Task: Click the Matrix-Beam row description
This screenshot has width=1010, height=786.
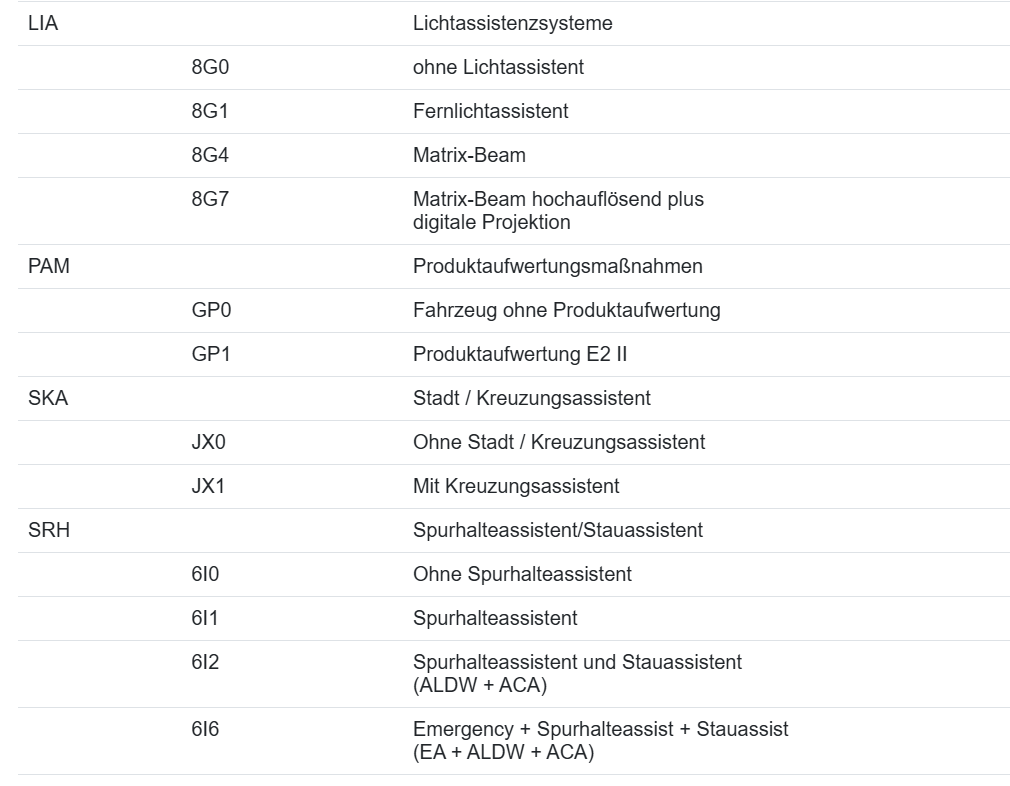Action: [x=469, y=156]
